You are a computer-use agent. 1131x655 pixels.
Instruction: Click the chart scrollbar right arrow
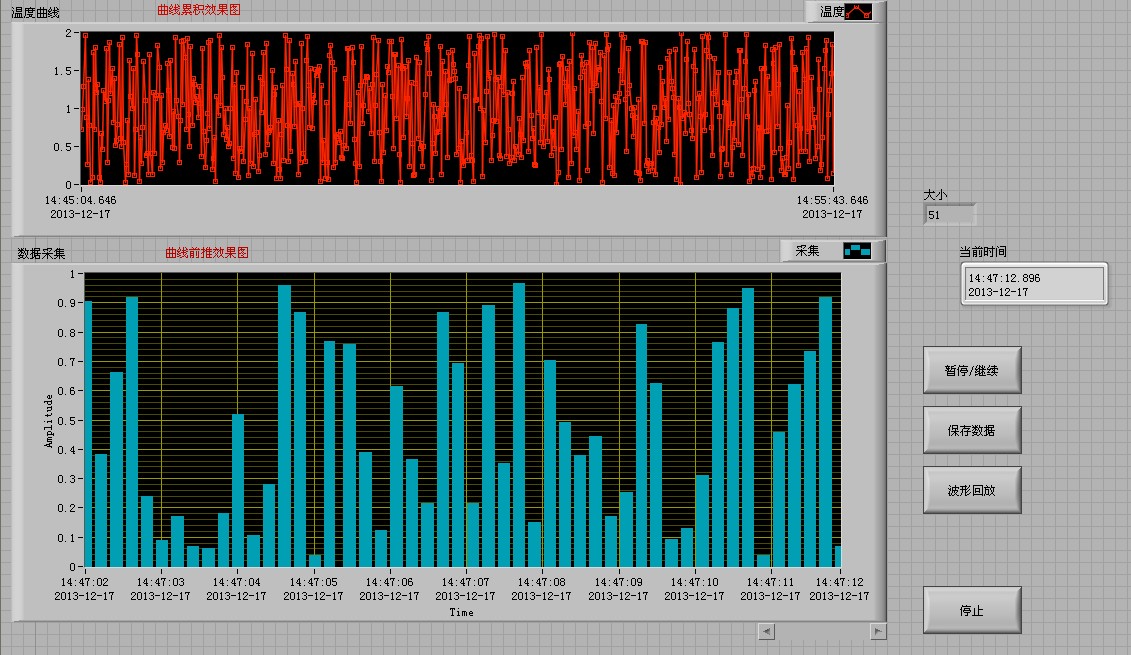tap(878, 631)
